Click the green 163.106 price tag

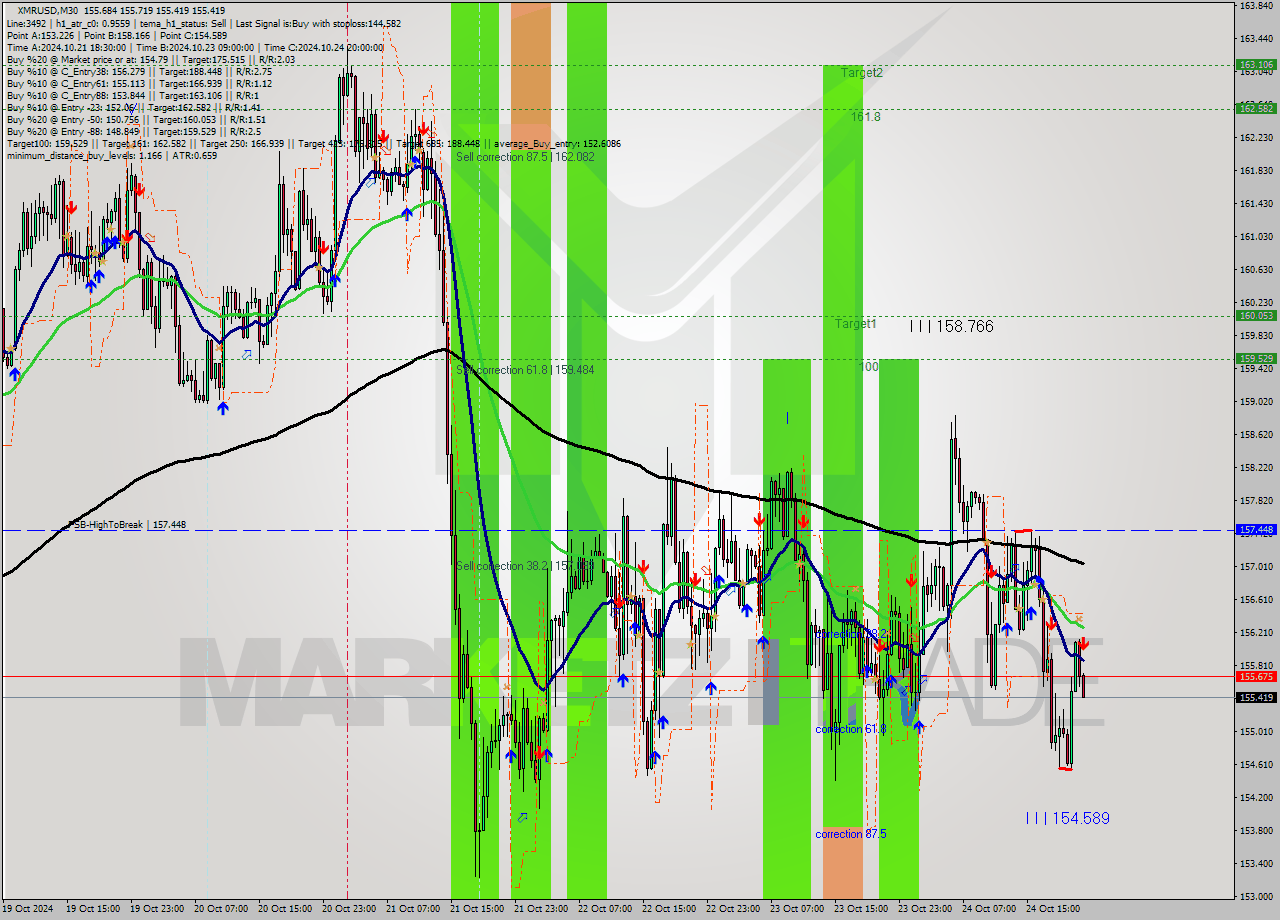coord(1256,64)
